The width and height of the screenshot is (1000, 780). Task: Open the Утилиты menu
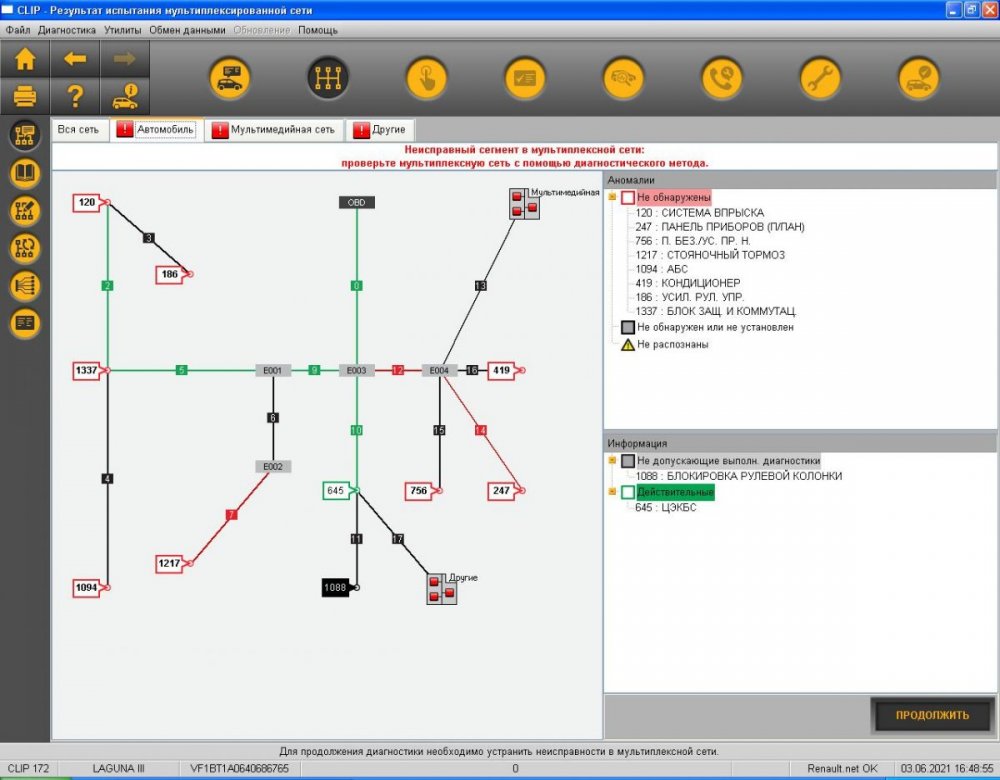tap(122, 30)
